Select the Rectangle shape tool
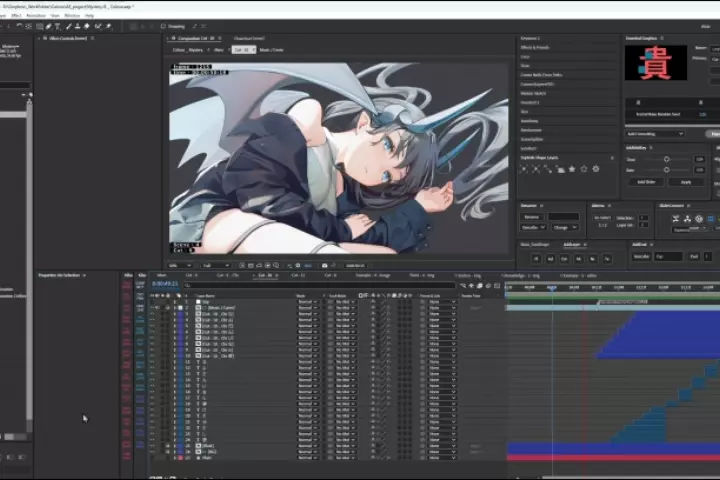 [39, 27]
